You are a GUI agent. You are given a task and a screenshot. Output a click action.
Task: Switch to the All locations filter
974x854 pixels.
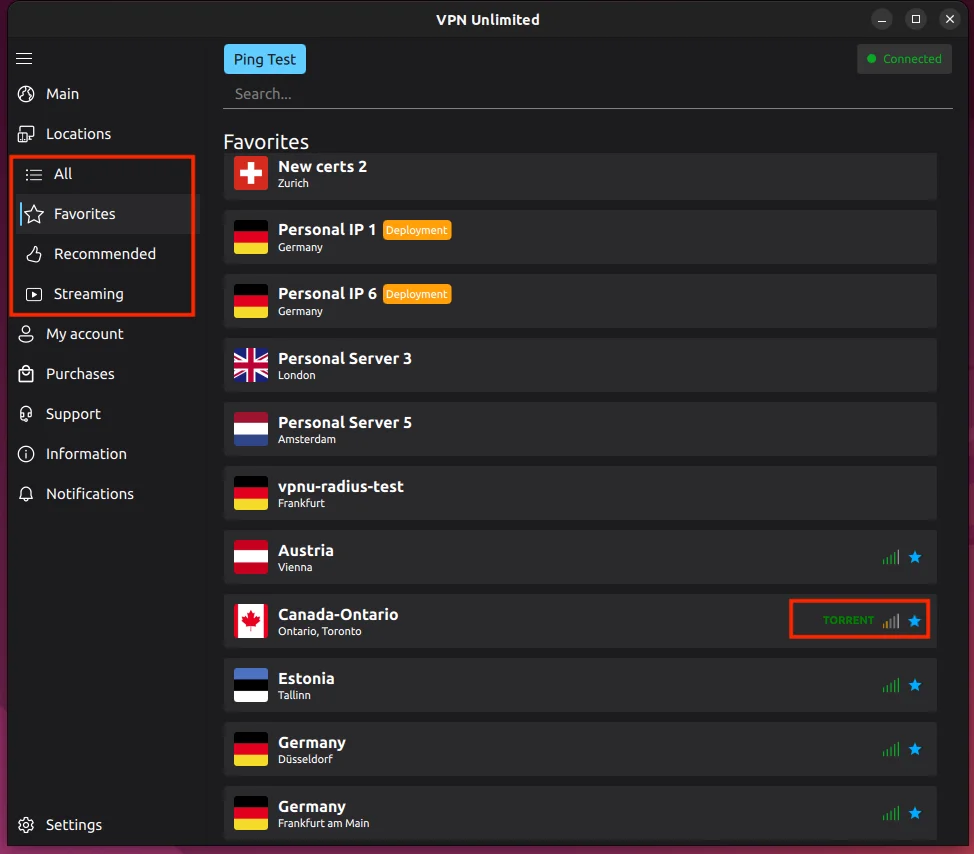pos(63,174)
